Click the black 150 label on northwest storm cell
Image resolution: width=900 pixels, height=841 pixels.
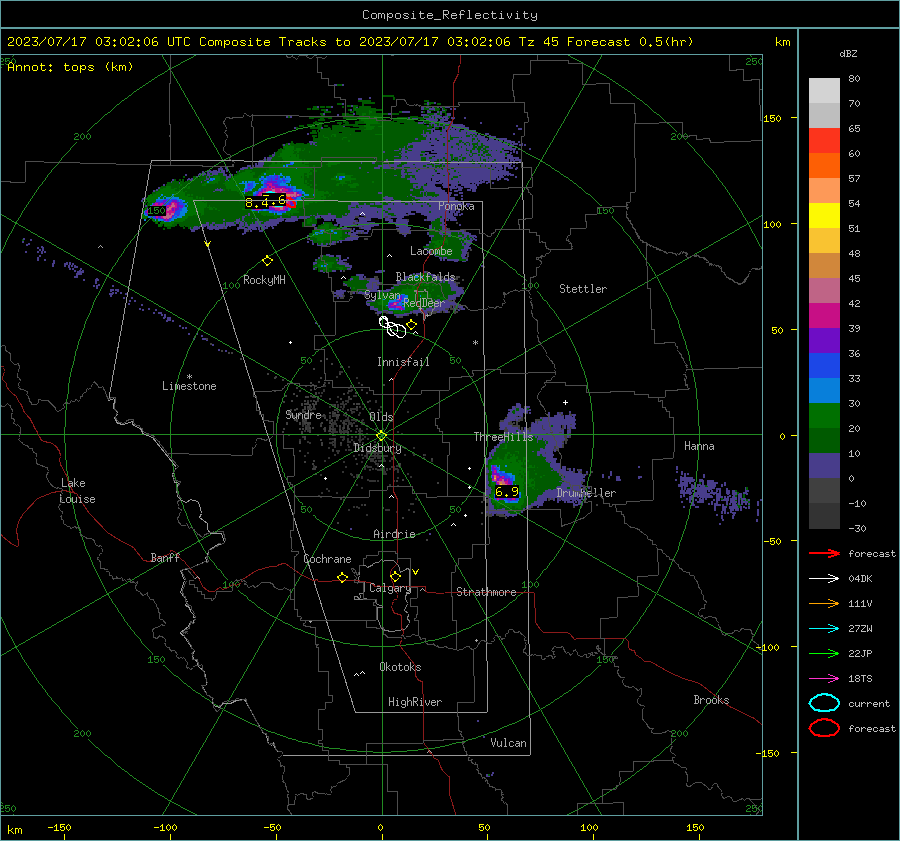click(x=157, y=210)
